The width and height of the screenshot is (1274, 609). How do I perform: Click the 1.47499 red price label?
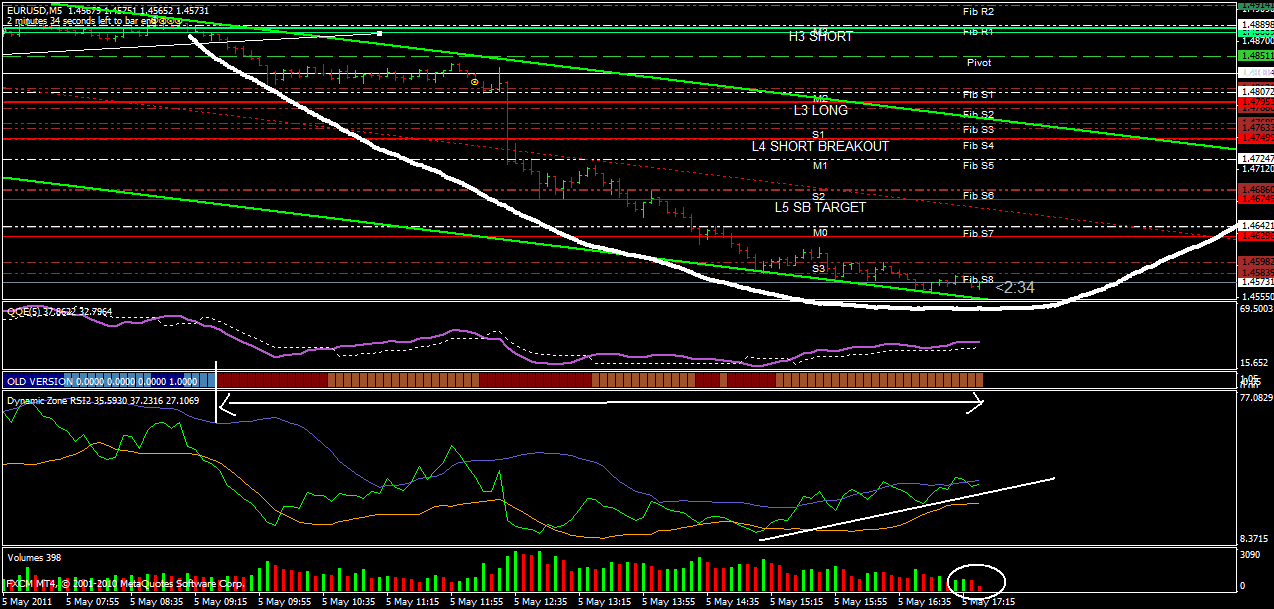[x=1256, y=138]
